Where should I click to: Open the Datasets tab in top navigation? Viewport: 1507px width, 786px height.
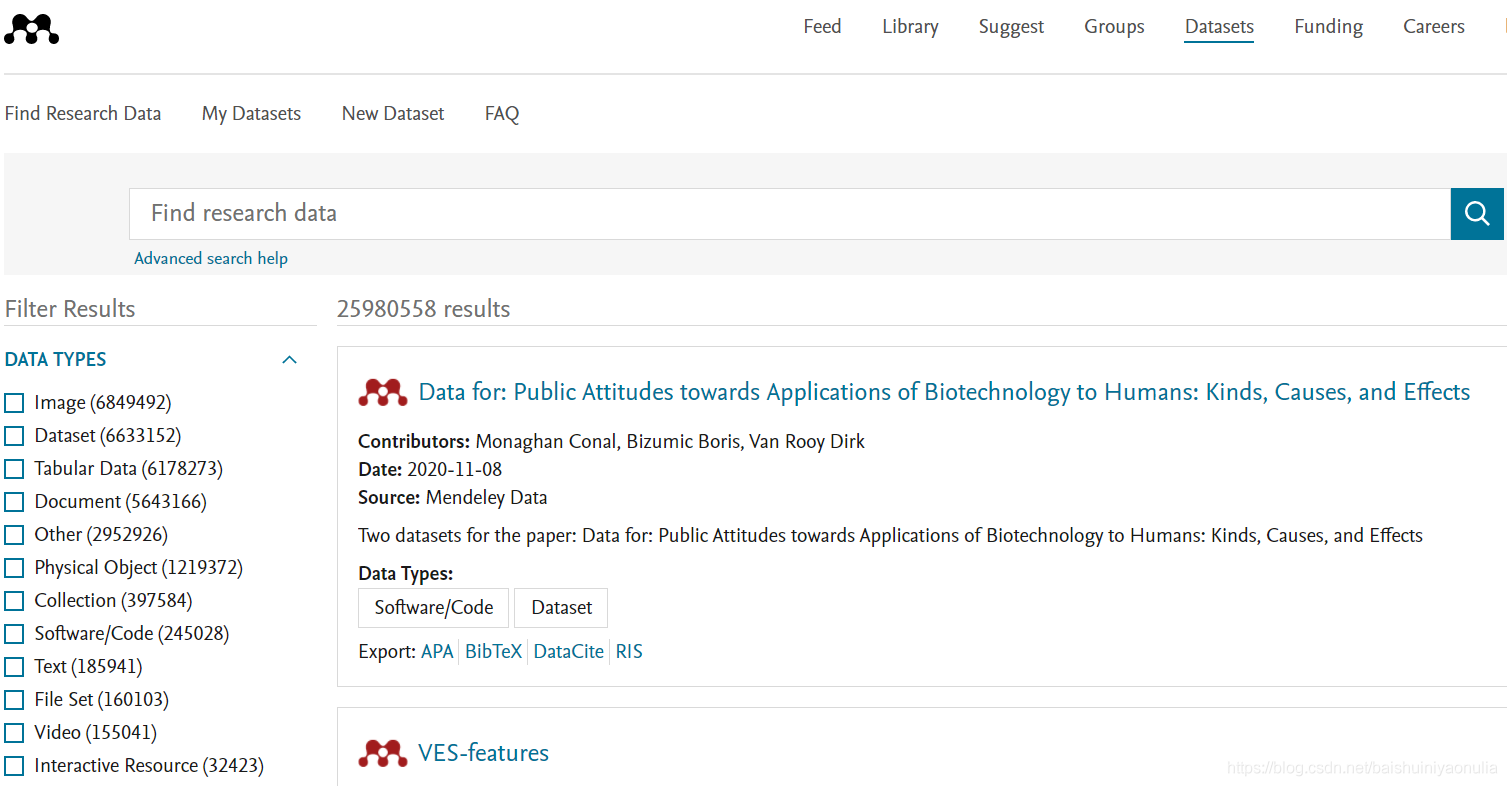point(1219,27)
